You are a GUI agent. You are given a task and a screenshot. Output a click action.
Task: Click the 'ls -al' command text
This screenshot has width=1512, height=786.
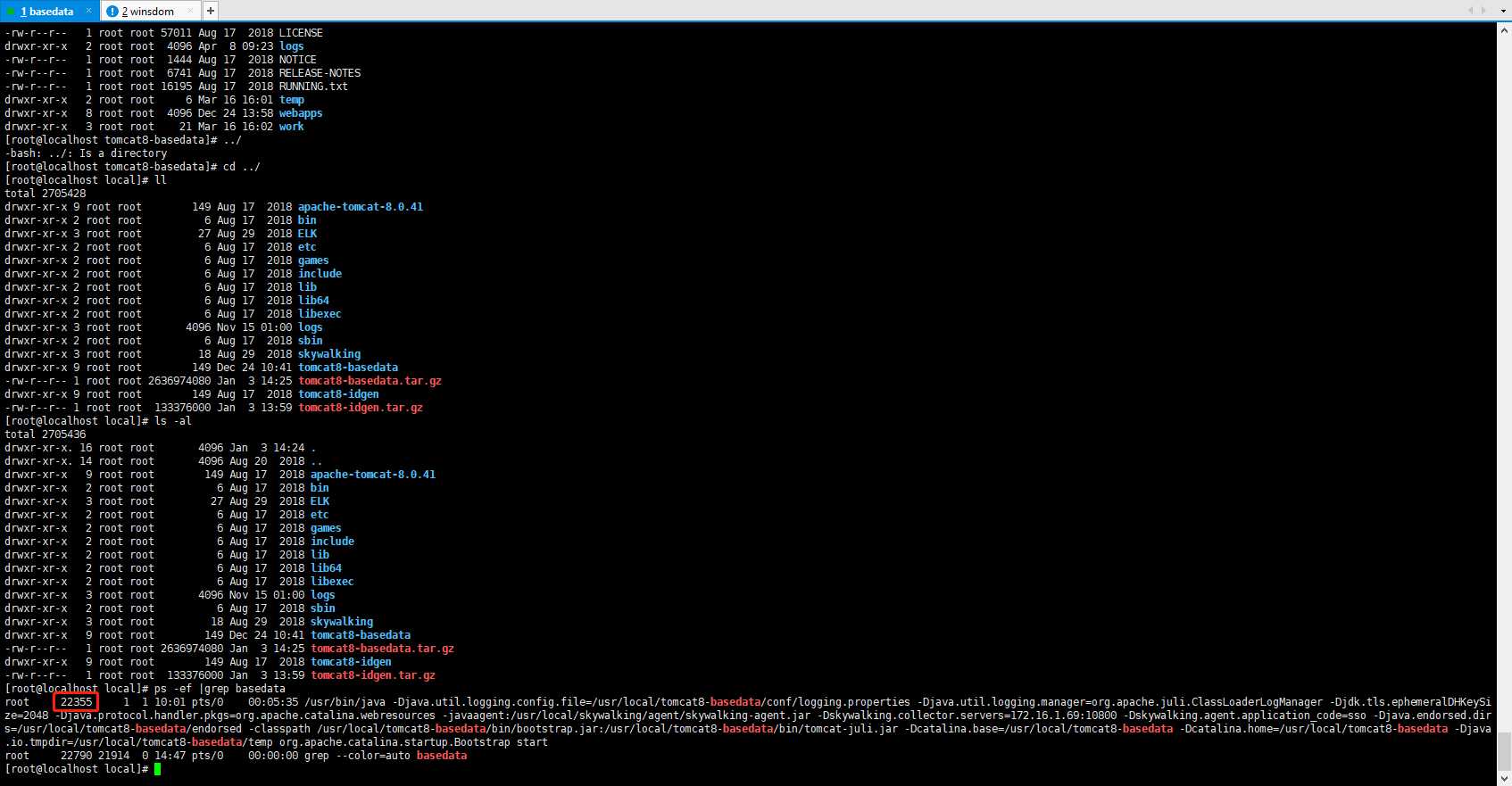[173, 421]
